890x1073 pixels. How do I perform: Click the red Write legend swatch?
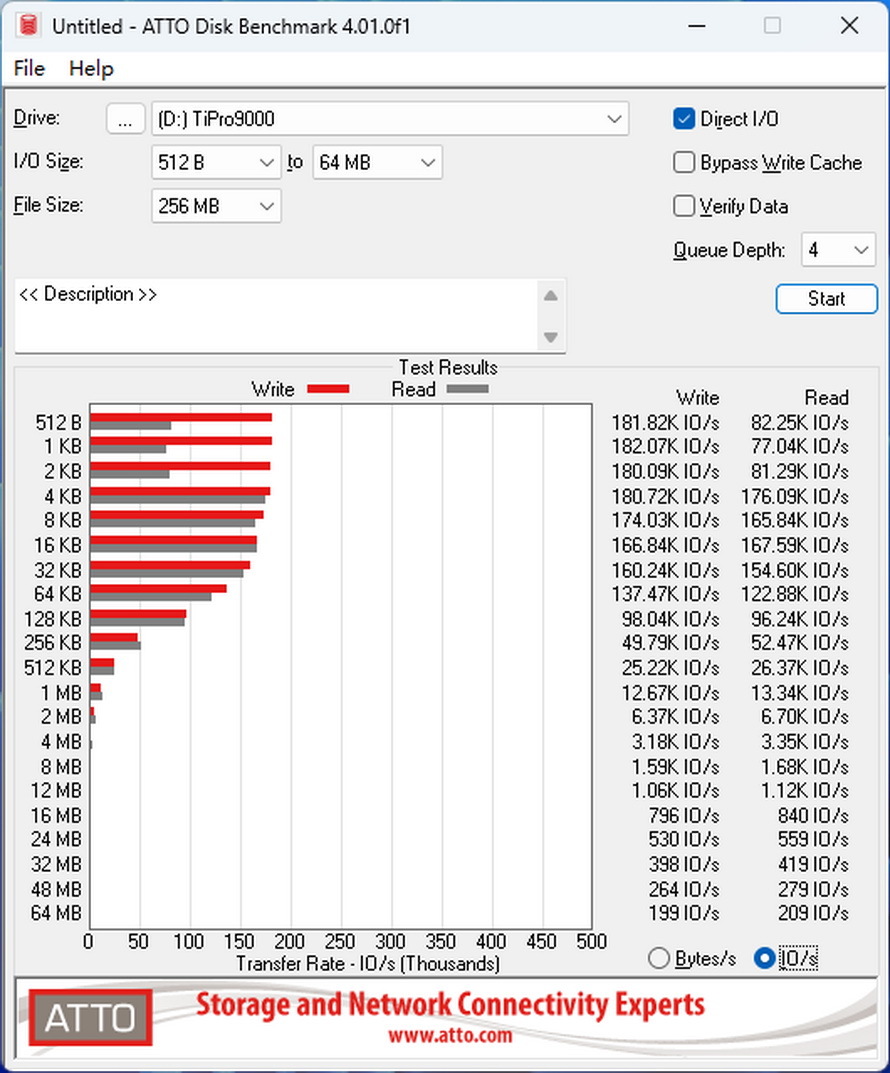(x=328, y=389)
